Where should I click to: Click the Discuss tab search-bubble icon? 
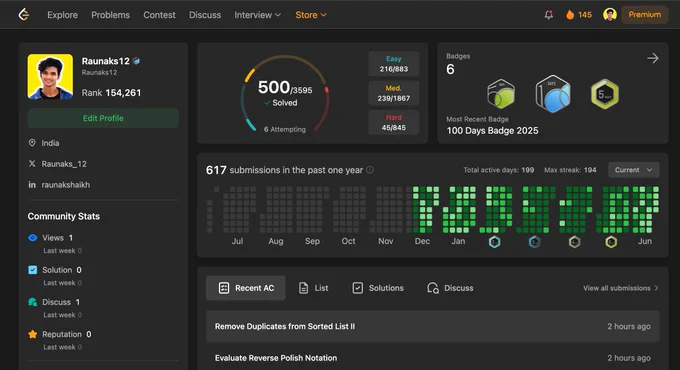tap(433, 288)
